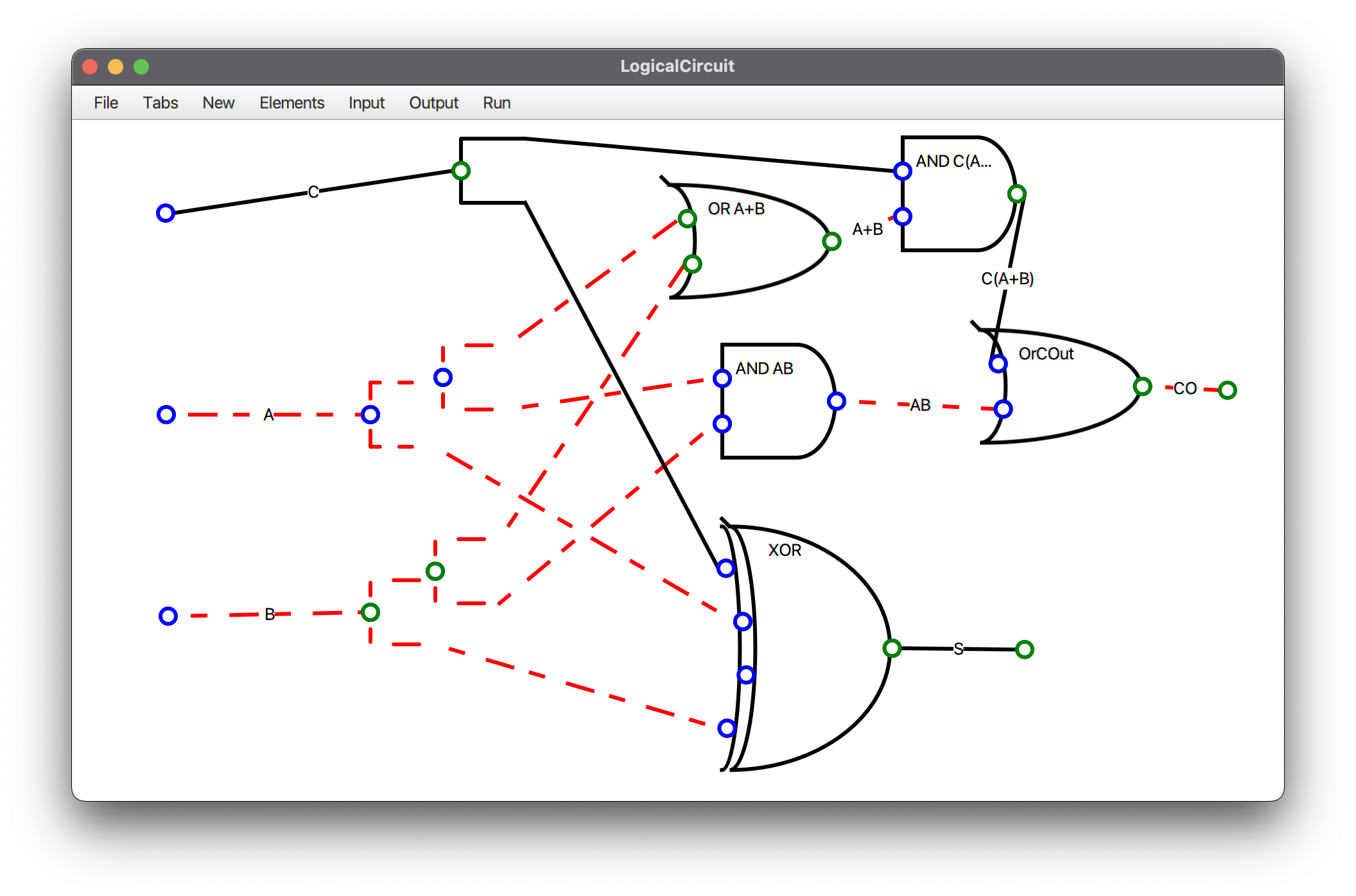Expand the Output menu
1356x896 pixels.
coord(433,103)
